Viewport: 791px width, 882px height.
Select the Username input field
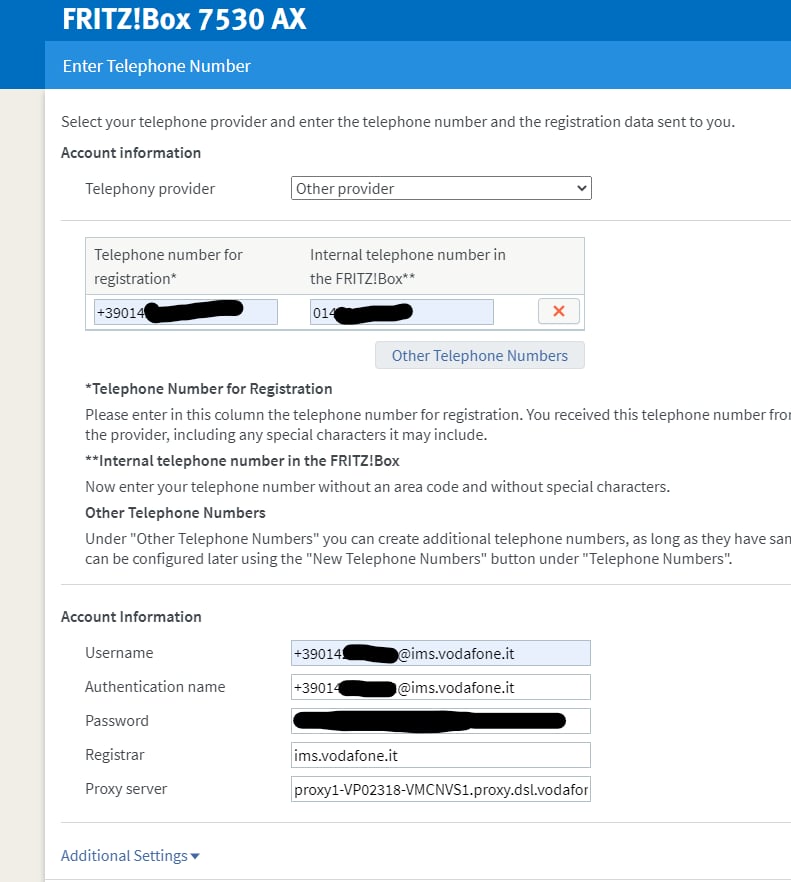coord(441,653)
